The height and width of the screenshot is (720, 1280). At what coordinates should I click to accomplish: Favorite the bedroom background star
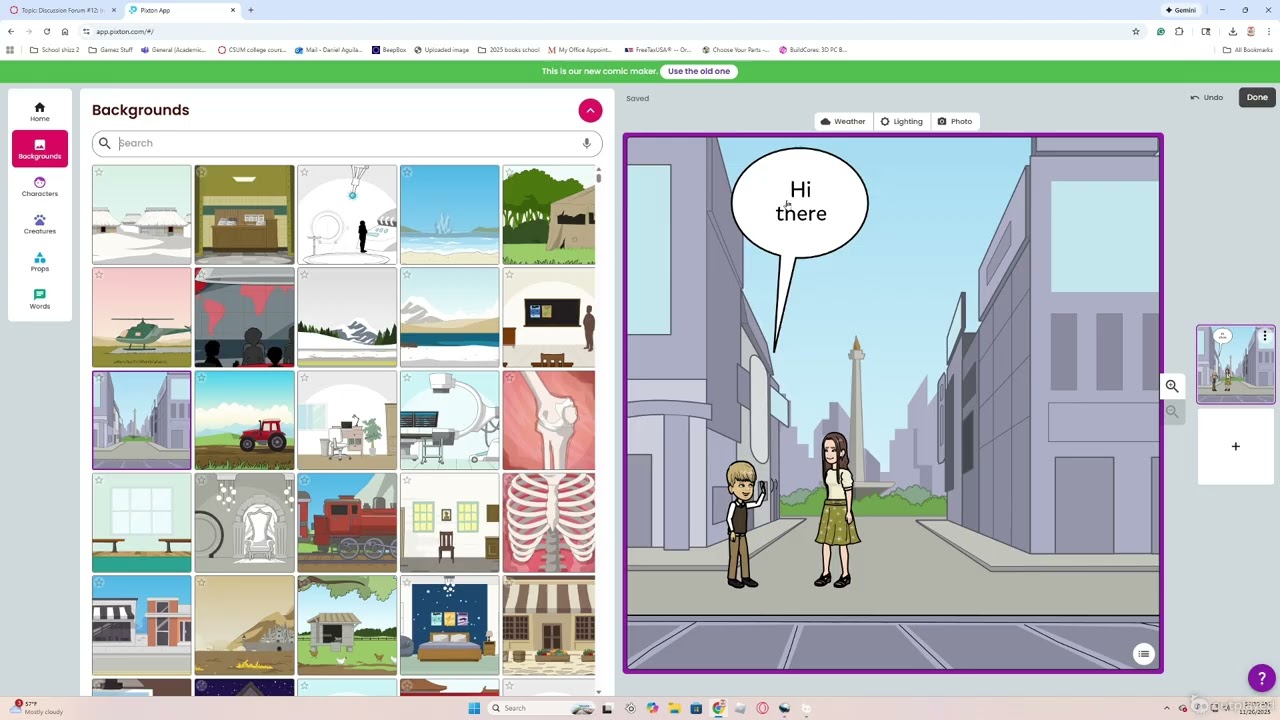click(x=407, y=583)
